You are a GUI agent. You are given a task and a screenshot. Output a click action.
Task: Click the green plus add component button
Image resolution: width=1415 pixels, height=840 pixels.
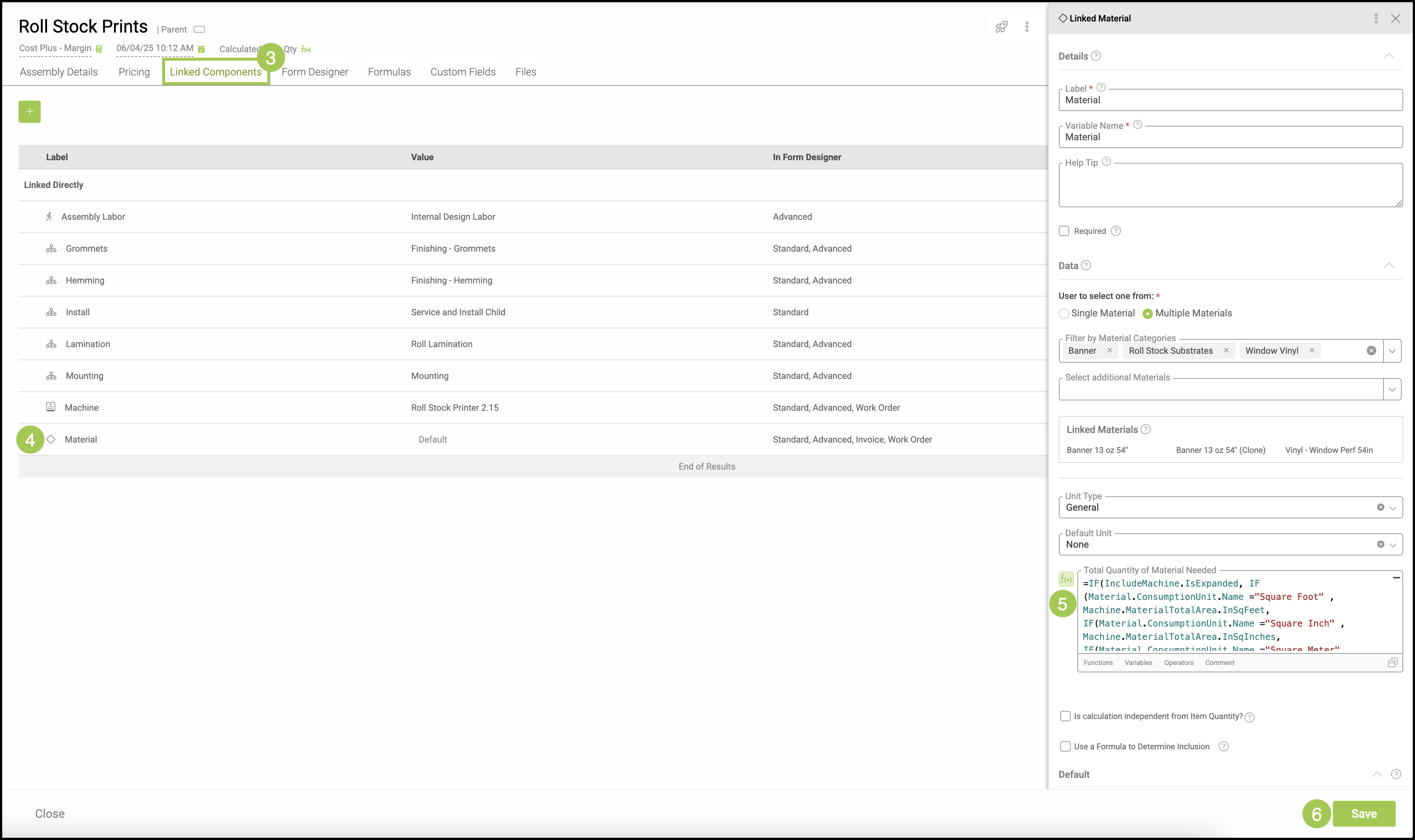tap(30, 111)
